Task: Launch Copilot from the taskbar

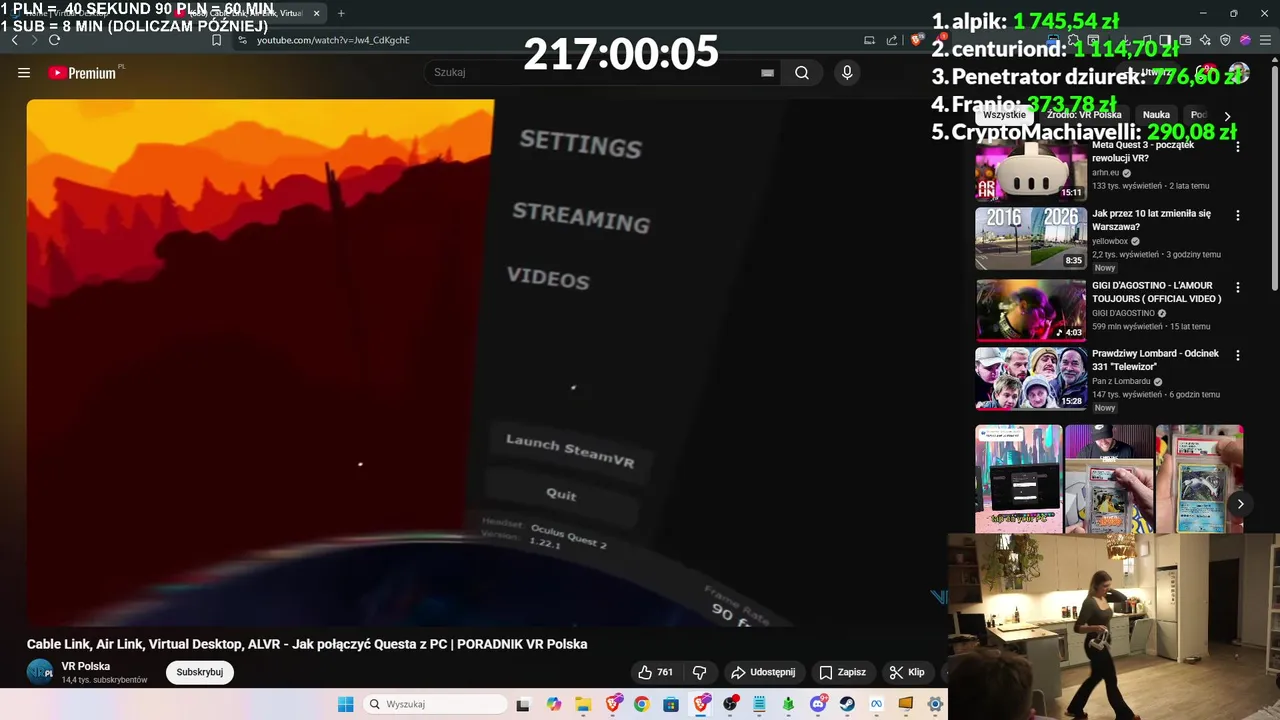Action: 554,704
